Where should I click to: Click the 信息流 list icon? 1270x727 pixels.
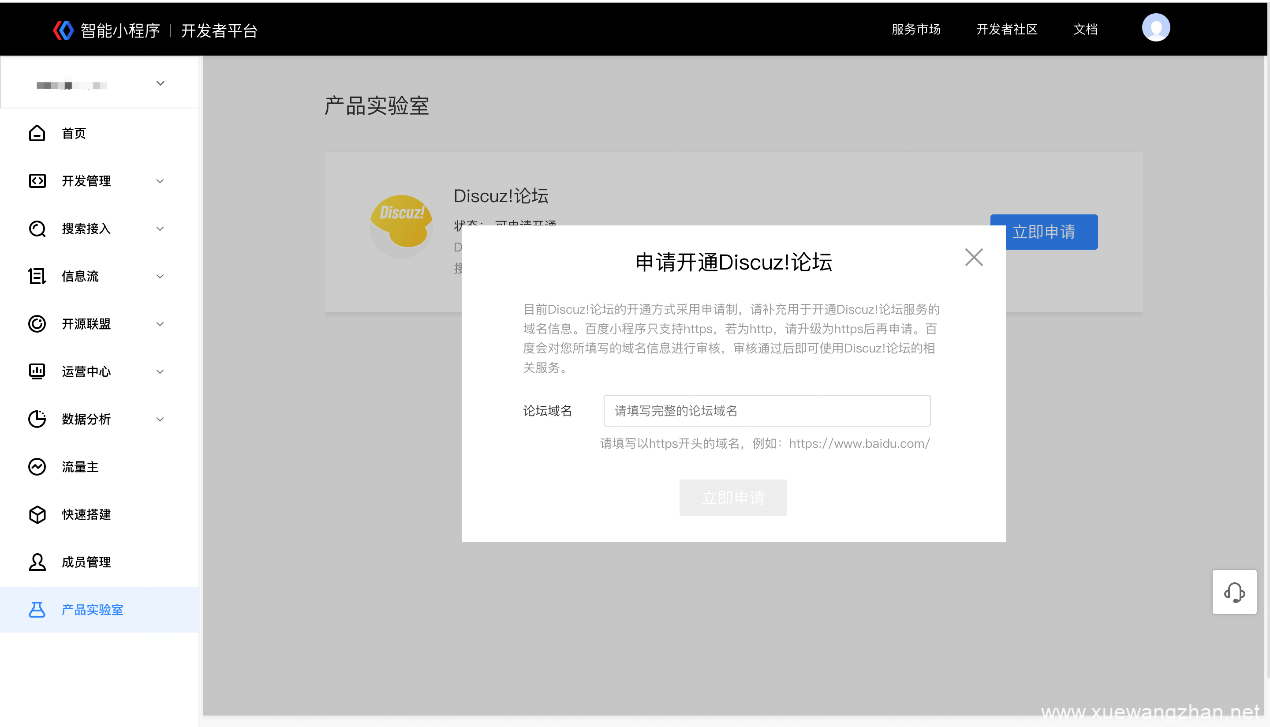(37, 276)
